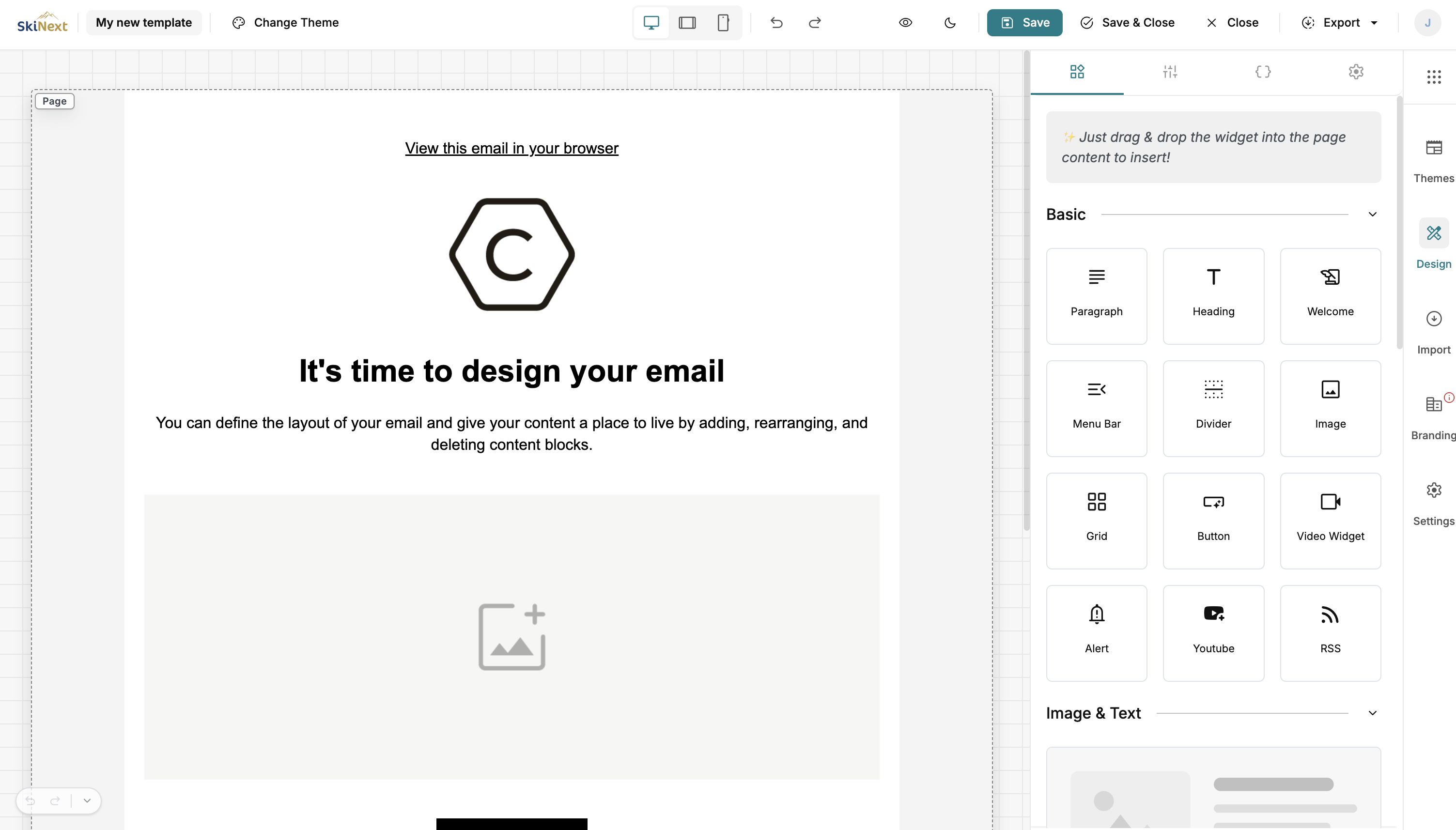
Task: Open the sliders adjustments tab
Action: [1170, 72]
